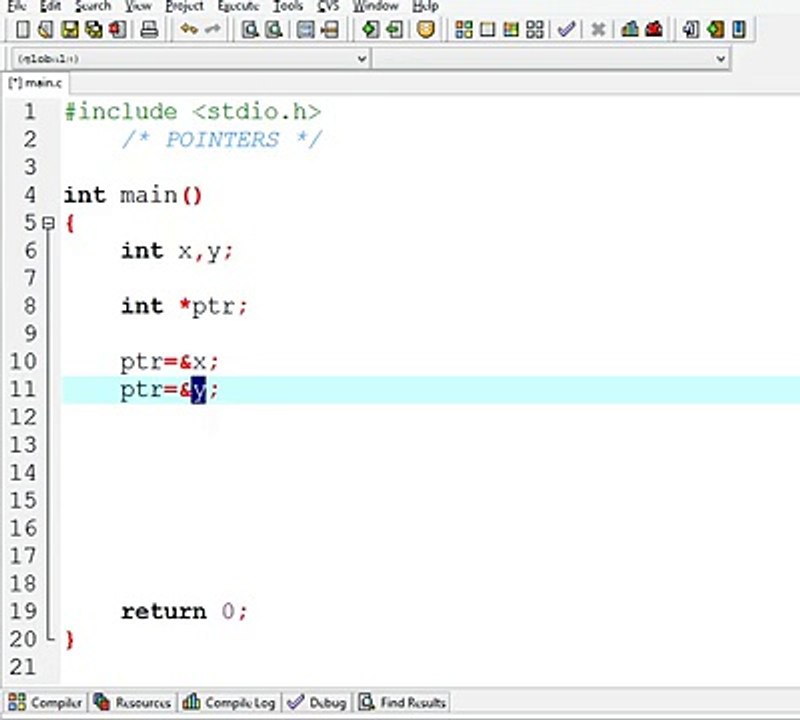The width and height of the screenshot is (800, 720).
Task: Click the Print icon
Action: (x=149, y=29)
